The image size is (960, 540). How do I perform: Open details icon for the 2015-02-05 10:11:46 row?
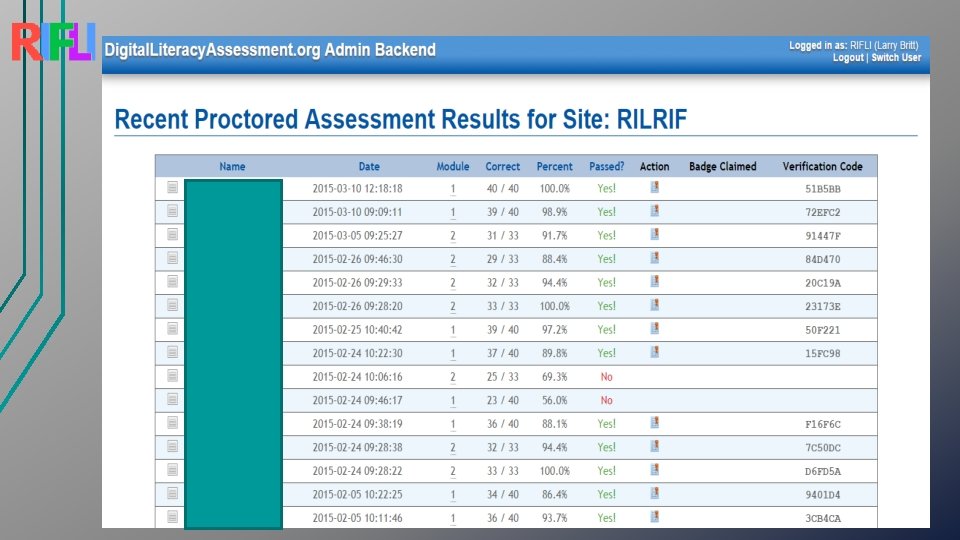(x=173, y=517)
